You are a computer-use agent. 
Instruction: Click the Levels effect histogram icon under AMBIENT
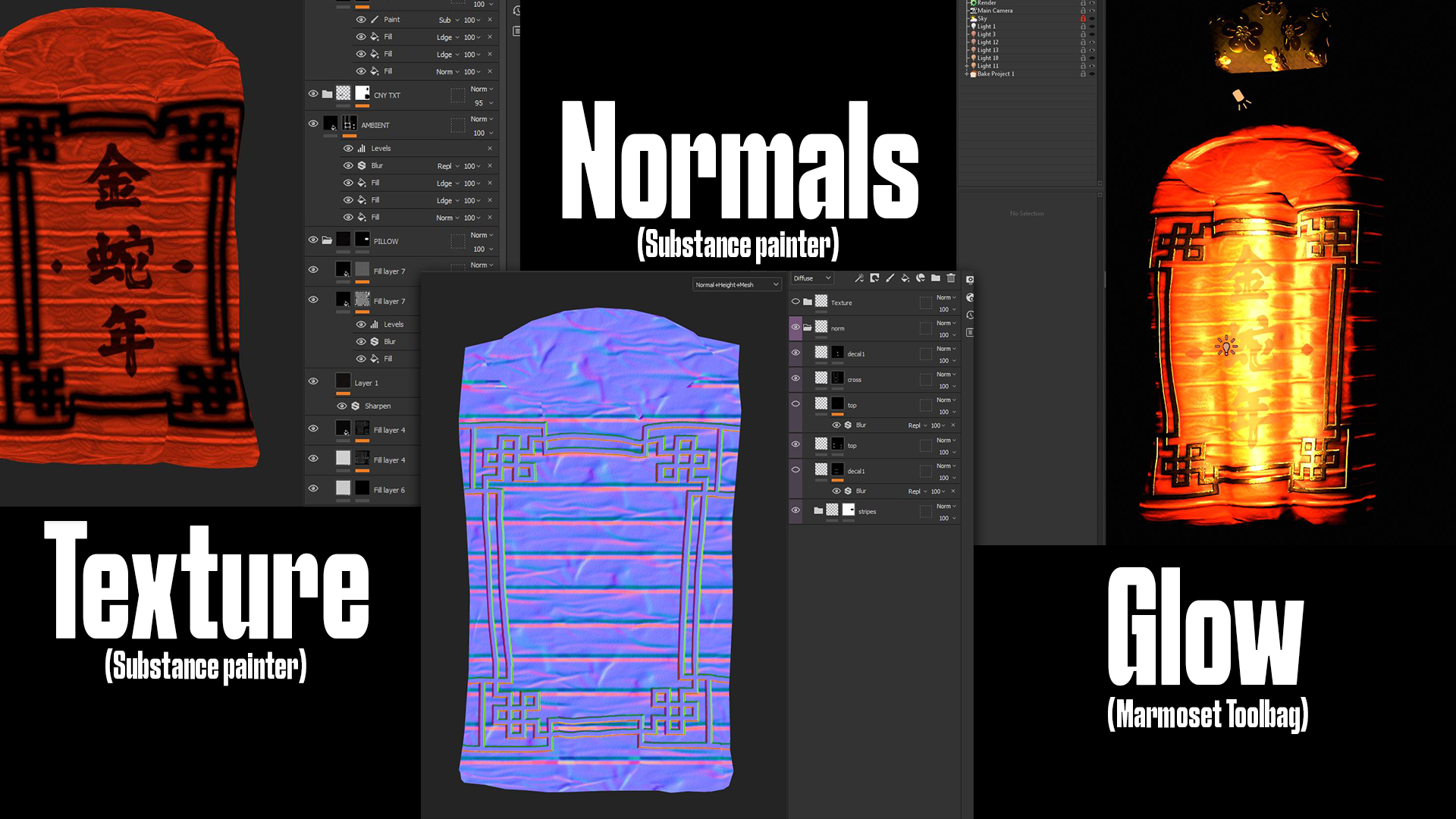362,149
